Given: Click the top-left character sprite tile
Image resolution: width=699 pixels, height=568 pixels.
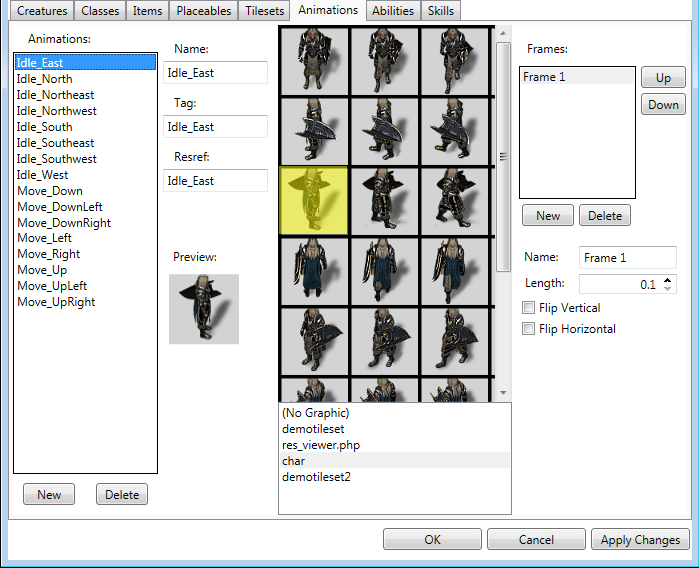Looking at the screenshot, I should [314, 60].
